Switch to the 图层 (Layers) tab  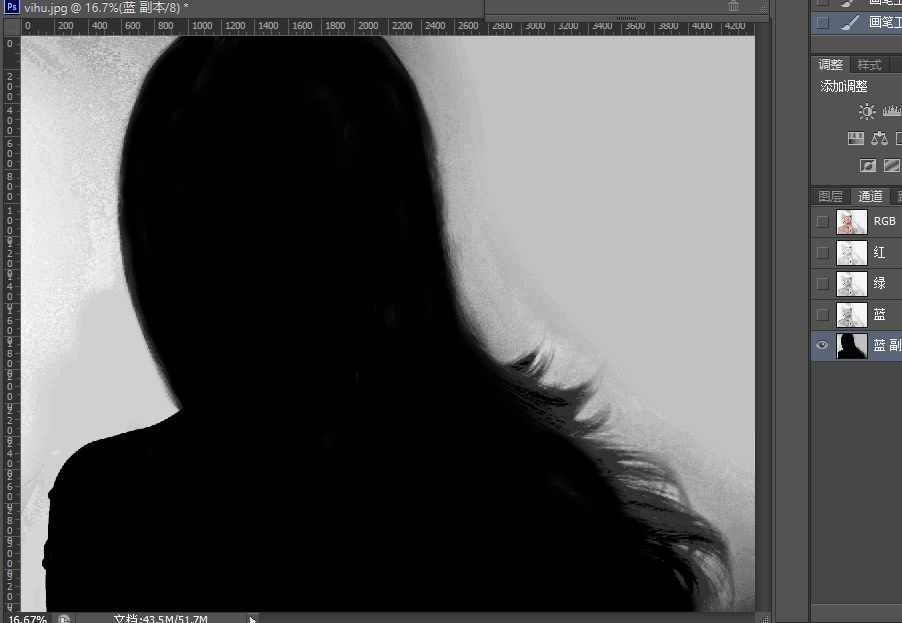tap(830, 196)
